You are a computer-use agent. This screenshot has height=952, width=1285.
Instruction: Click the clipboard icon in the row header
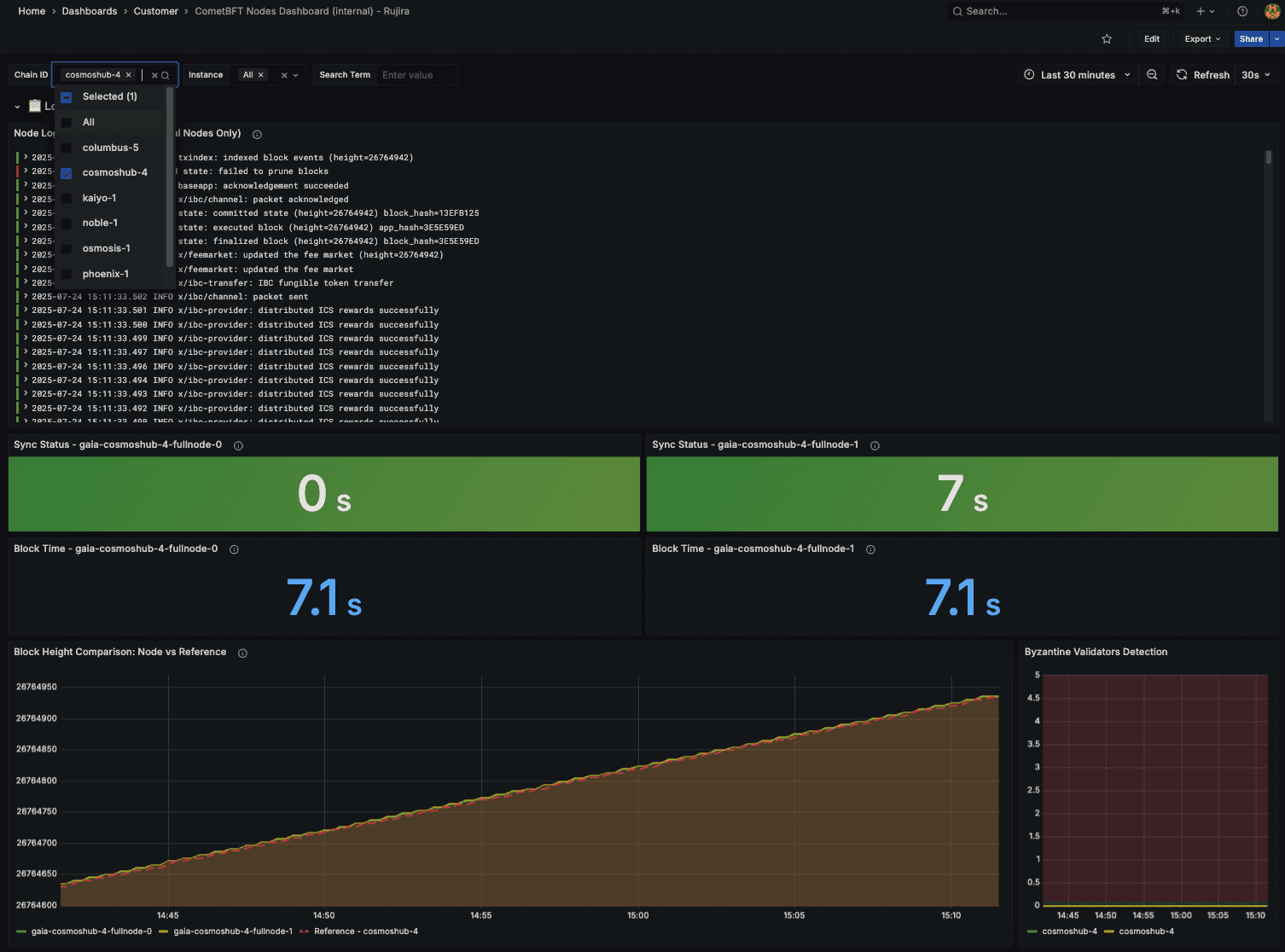35,106
